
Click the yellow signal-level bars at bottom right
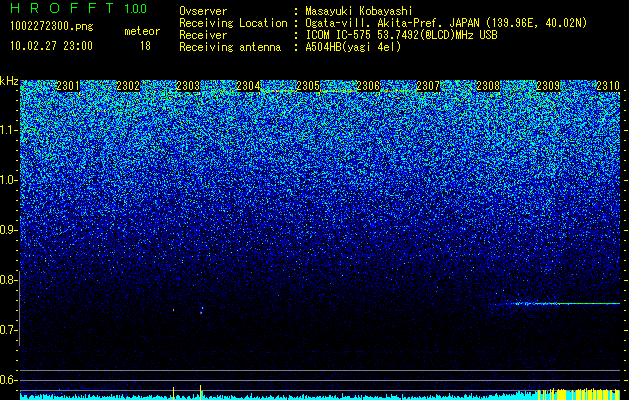click(578, 393)
